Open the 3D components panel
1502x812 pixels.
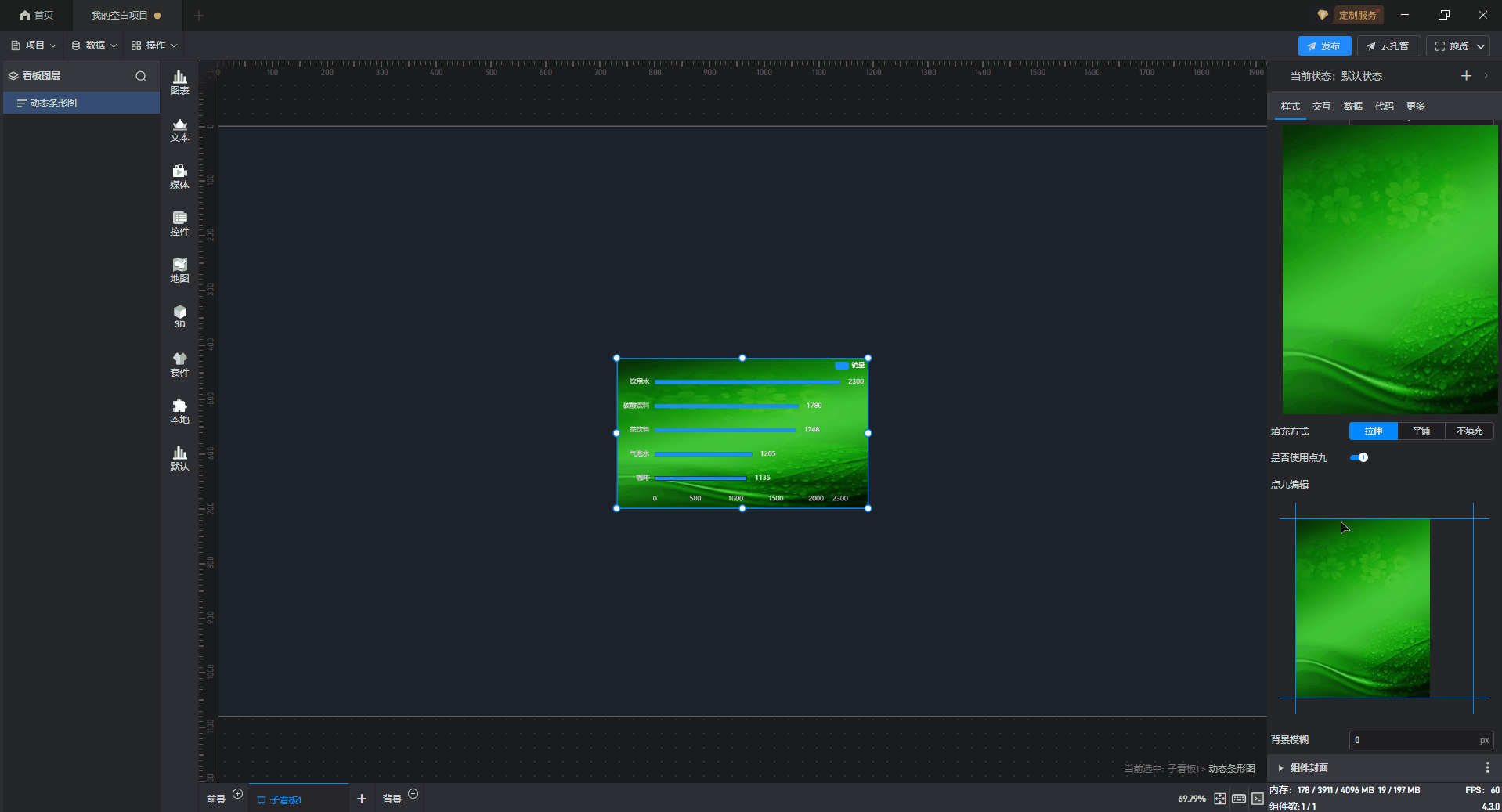pos(179,316)
